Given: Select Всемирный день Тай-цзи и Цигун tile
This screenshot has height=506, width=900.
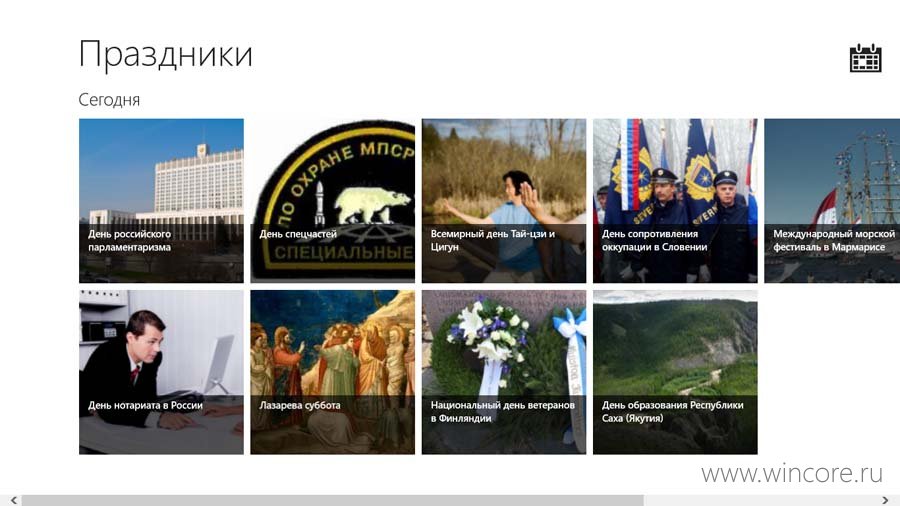Looking at the screenshot, I should [504, 201].
